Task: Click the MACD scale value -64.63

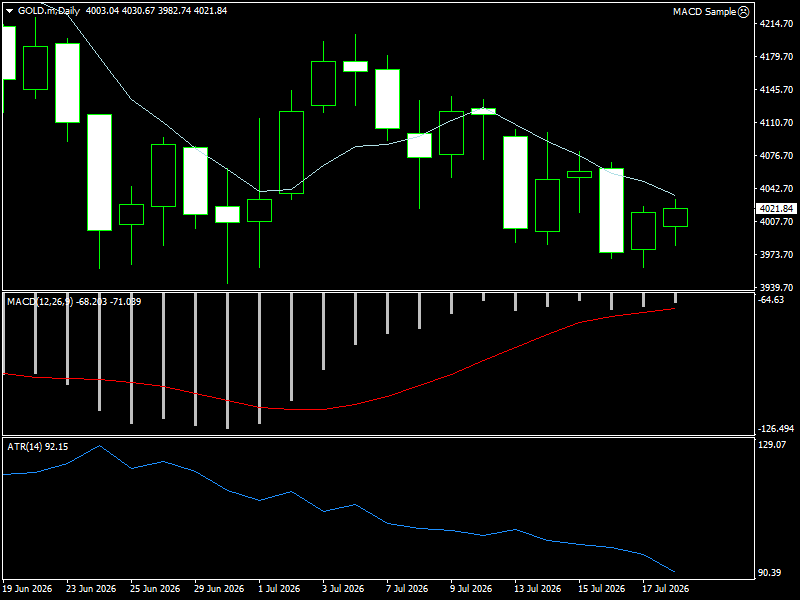Action: coord(771,300)
